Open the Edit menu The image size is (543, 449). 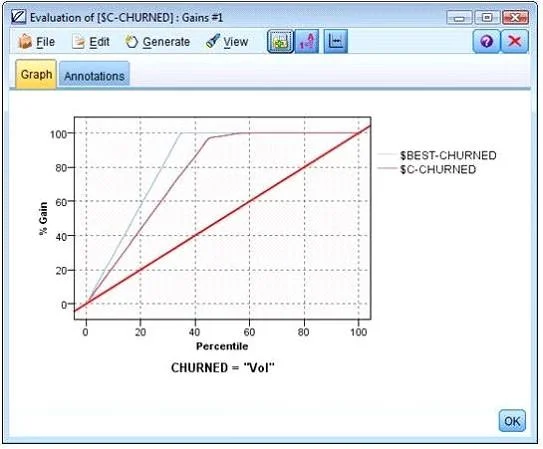[91, 42]
